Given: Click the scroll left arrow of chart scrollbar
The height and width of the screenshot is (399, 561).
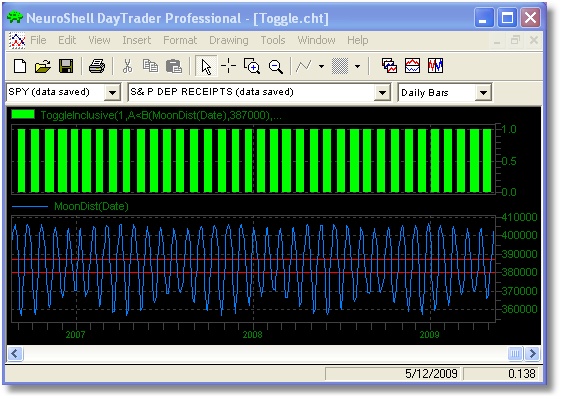Looking at the screenshot, I should point(15,354).
